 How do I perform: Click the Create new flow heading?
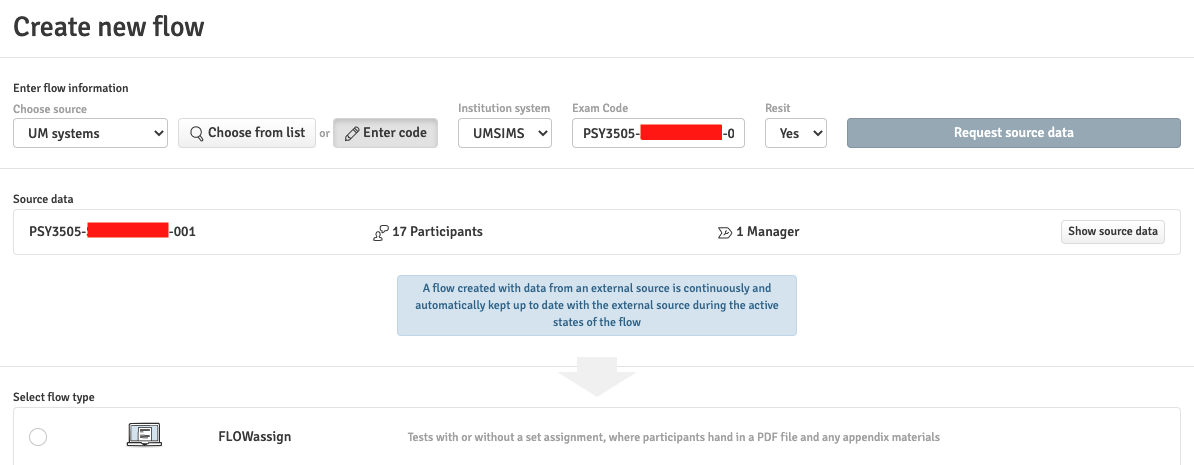(109, 27)
